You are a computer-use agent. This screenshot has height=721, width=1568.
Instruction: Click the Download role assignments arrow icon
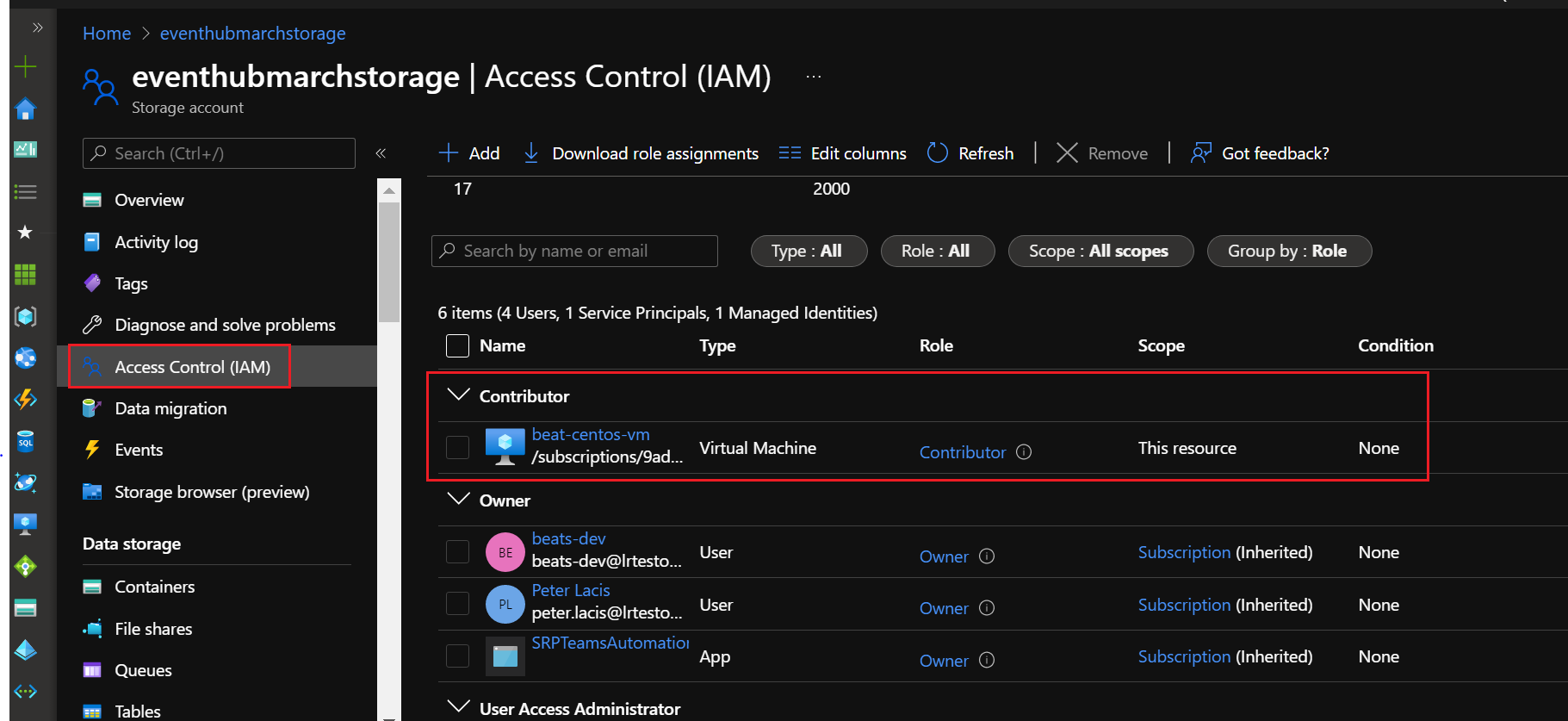click(x=531, y=153)
